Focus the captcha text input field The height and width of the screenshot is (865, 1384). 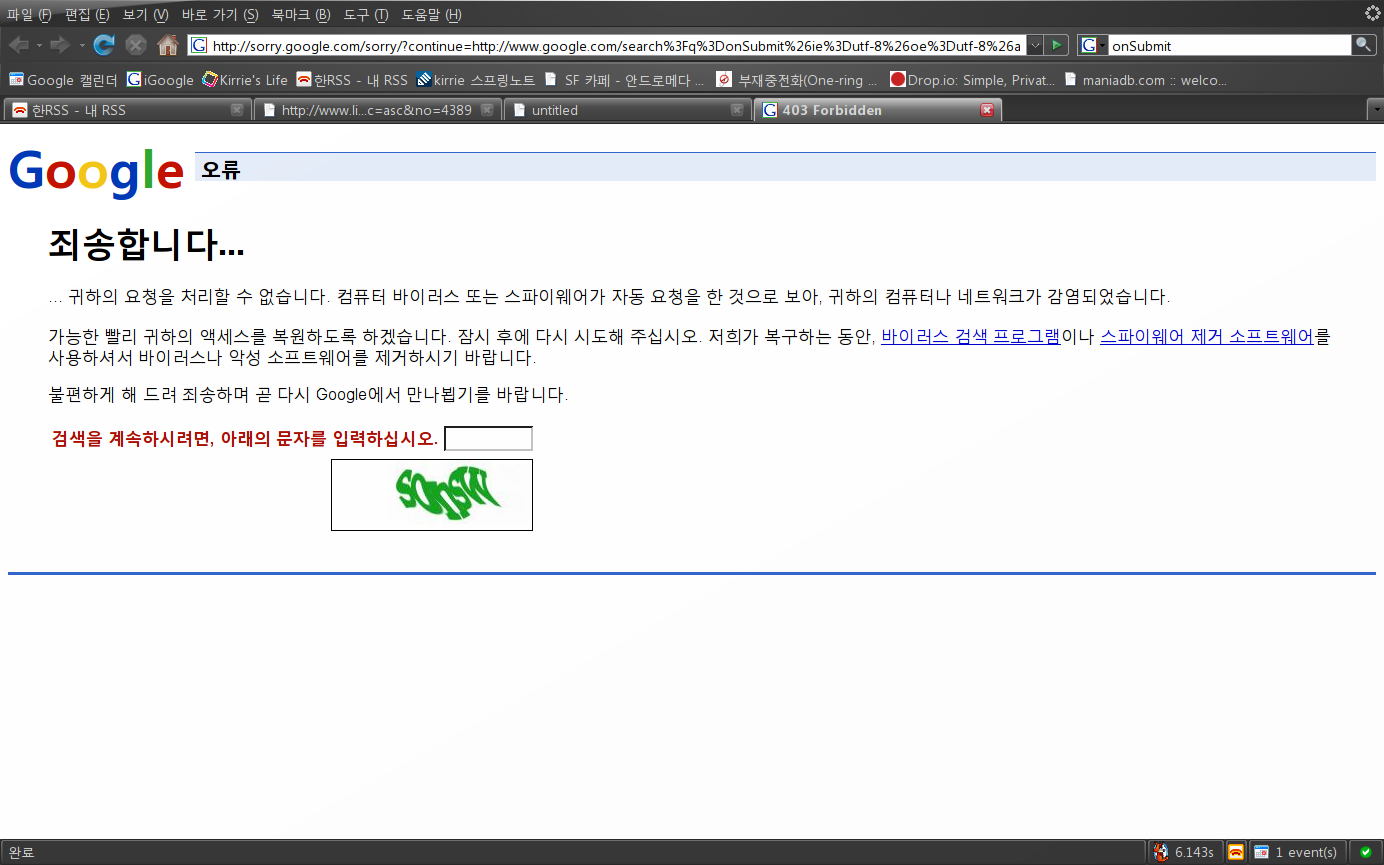pyautogui.click(x=488, y=438)
